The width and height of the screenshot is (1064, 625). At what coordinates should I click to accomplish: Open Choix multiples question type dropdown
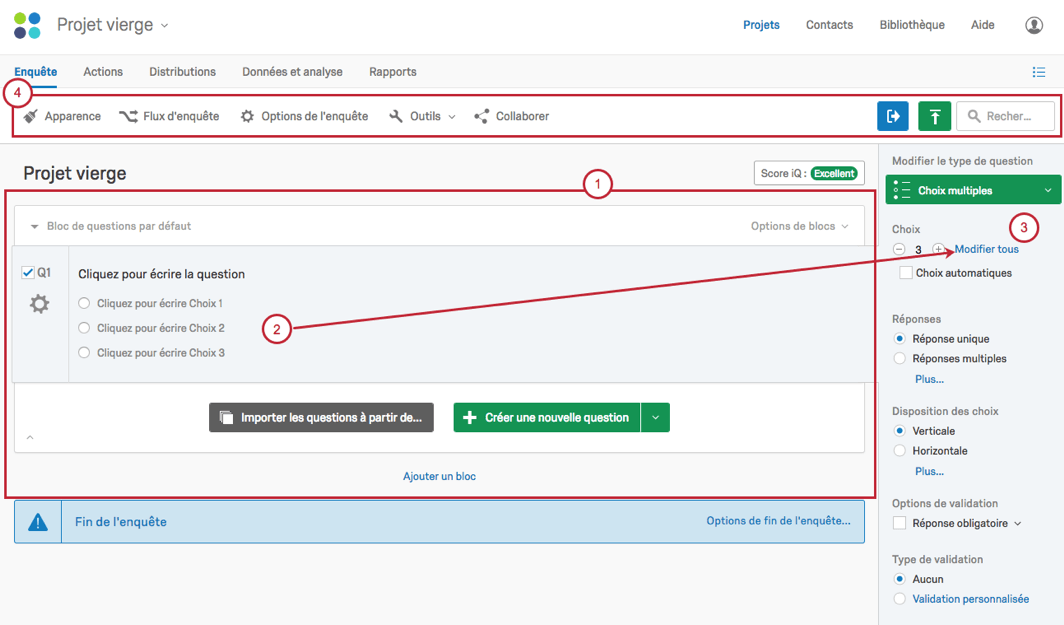click(973, 190)
